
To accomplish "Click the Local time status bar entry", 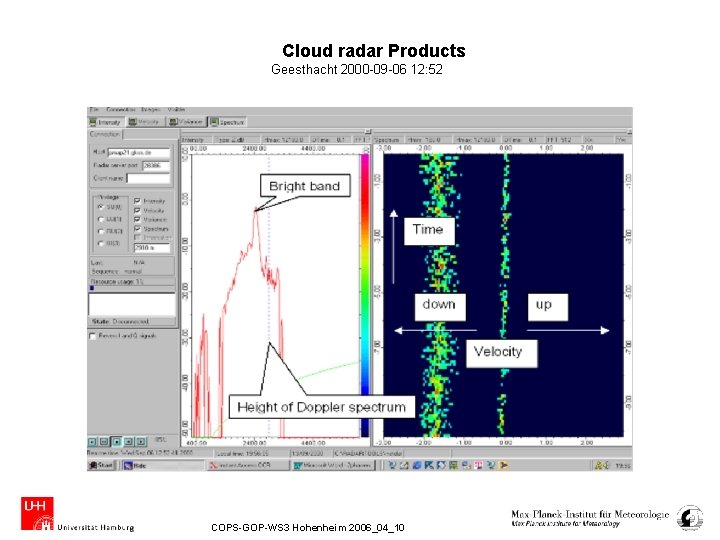I will (x=252, y=454).
